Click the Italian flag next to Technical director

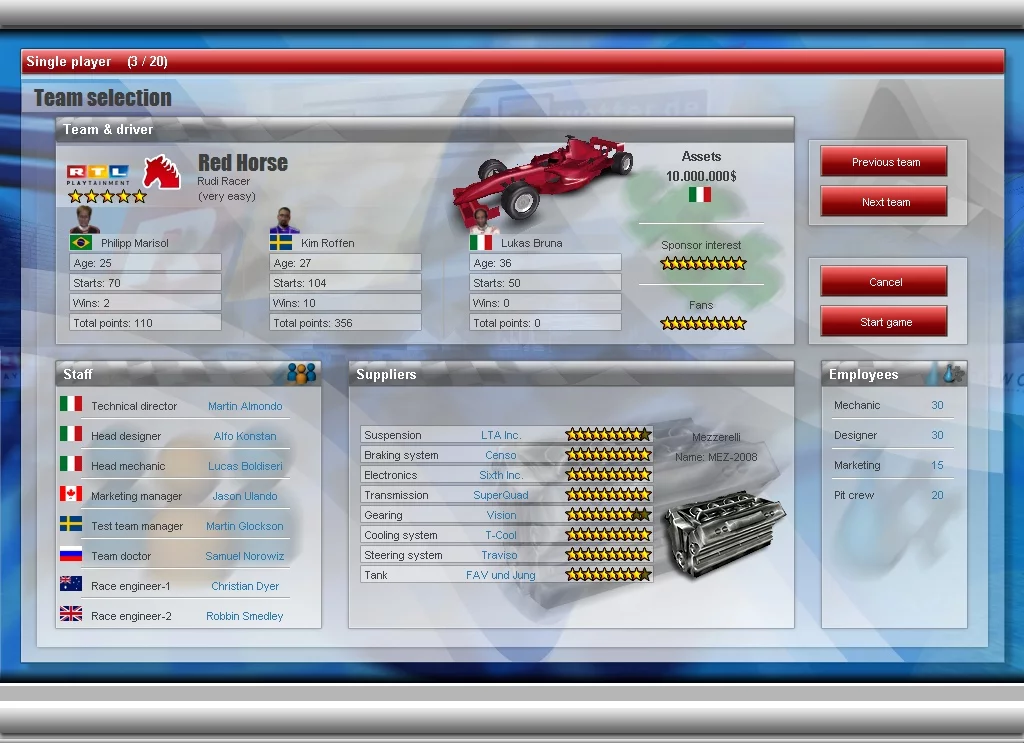tap(71, 403)
